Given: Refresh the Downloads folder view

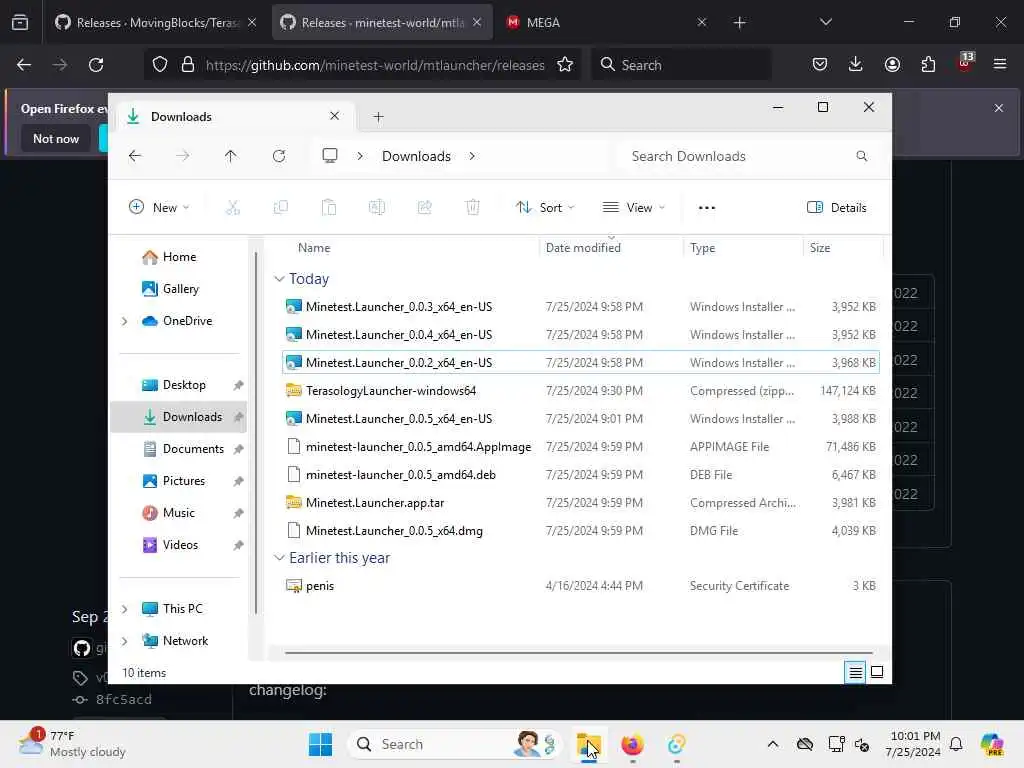Looking at the screenshot, I should click(x=279, y=156).
